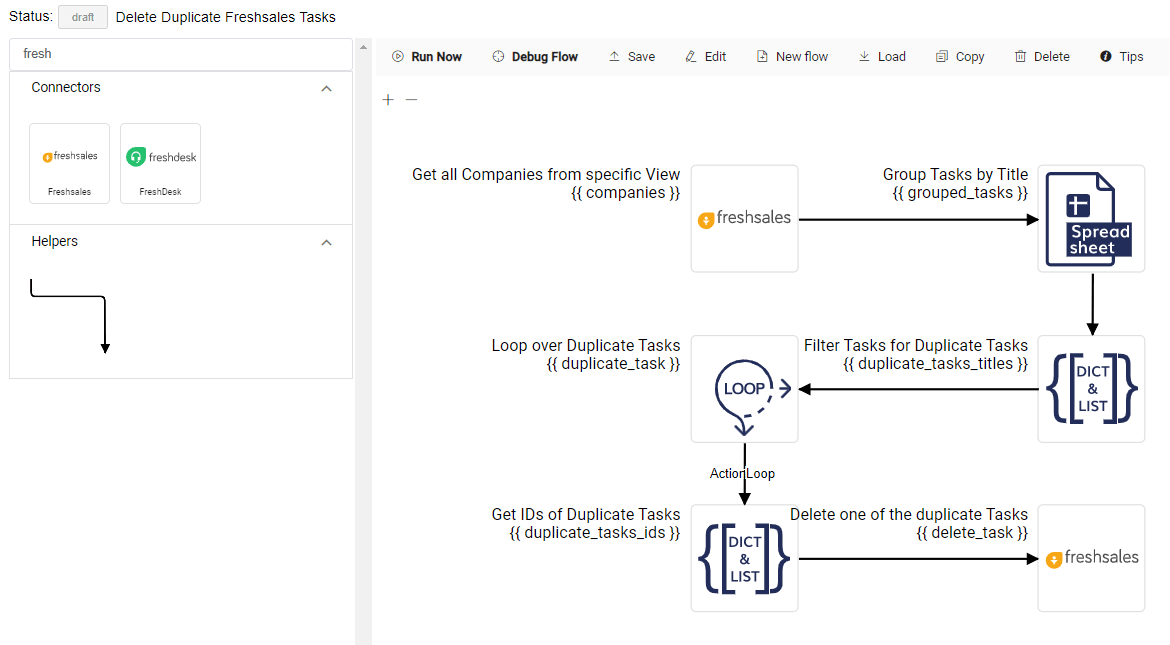Click label 'Filter Tasks for Duplicate Tasks'

[x=916, y=346]
